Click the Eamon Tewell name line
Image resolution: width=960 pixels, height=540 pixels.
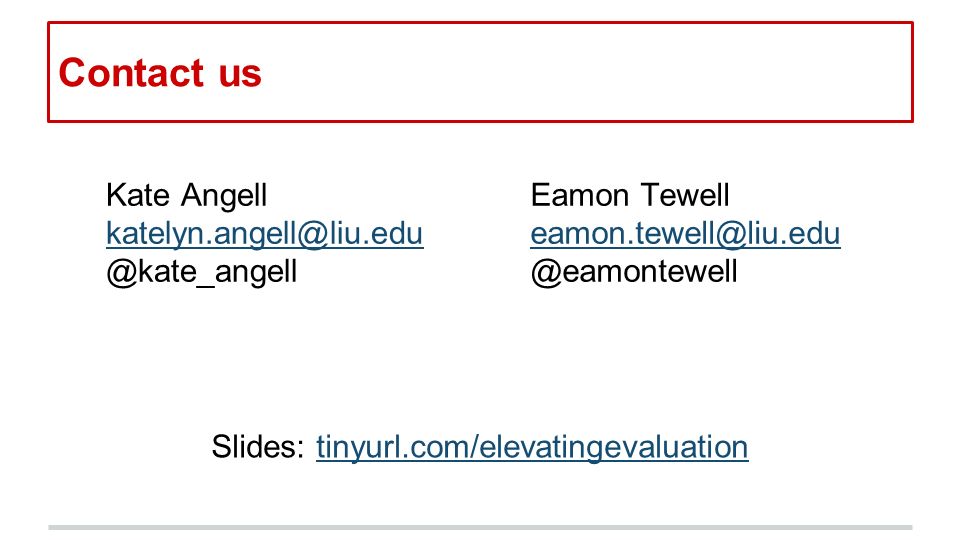pos(630,195)
